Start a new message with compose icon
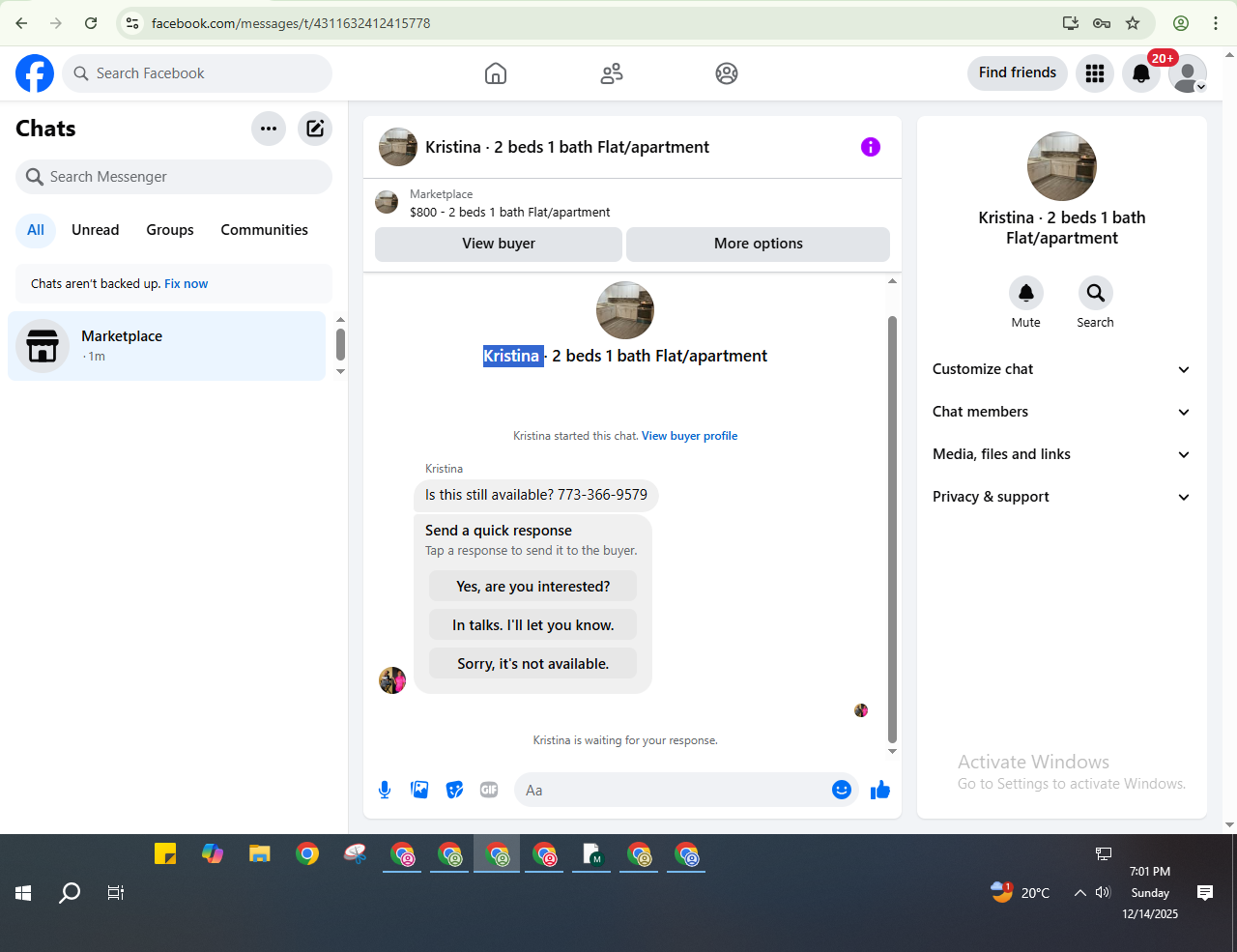Image resolution: width=1237 pixels, height=952 pixels. click(315, 129)
